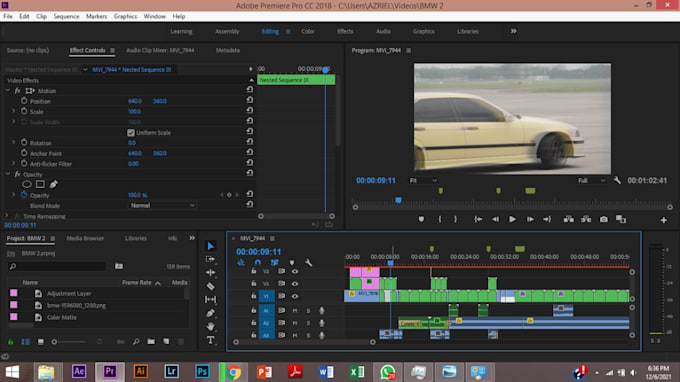Toggle Uniform Scale checkbox
The image size is (680, 382).
pyautogui.click(x=131, y=133)
